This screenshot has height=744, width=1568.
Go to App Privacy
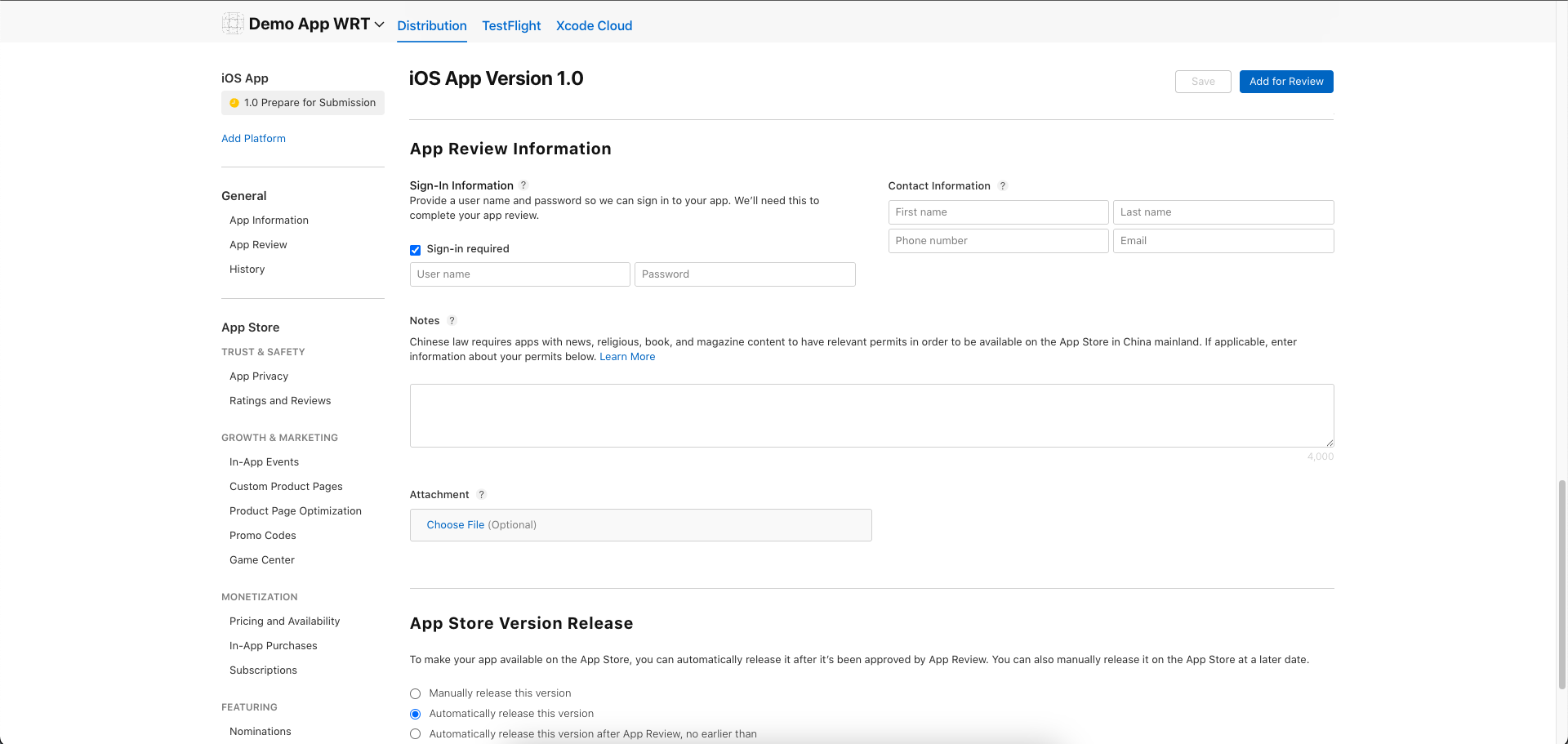[259, 376]
